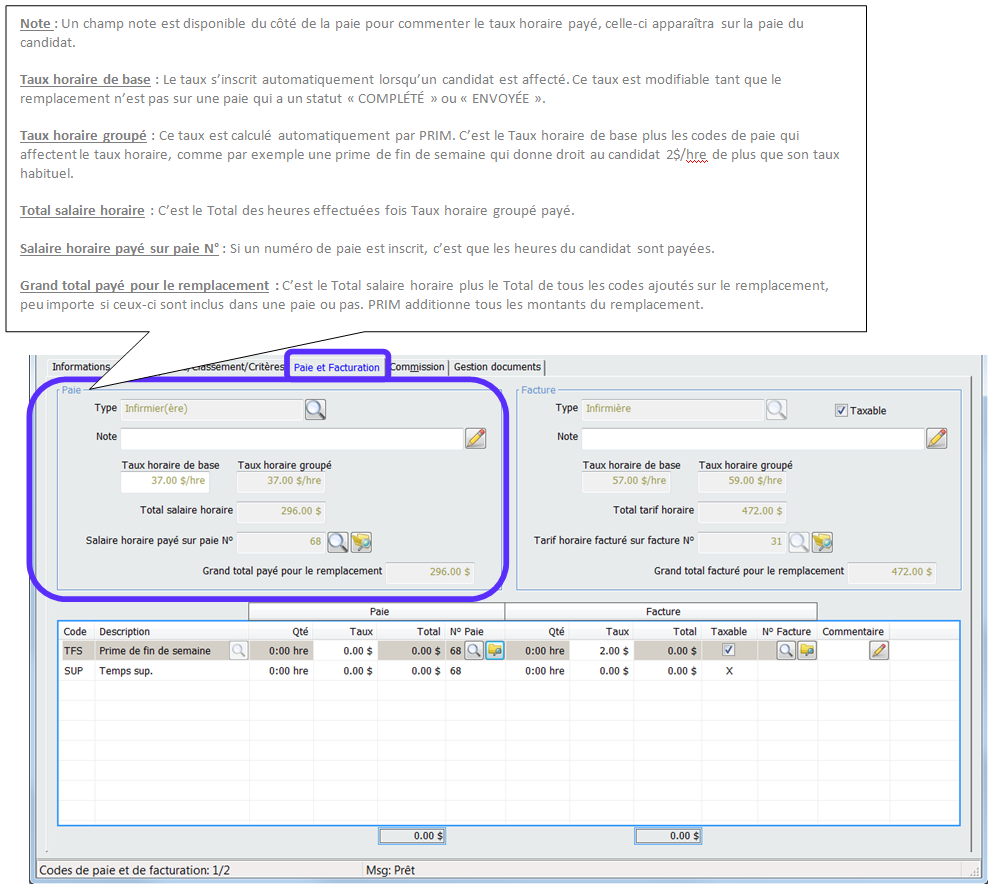Click the Facture Note input field
The image size is (994, 890).
click(752, 438)
